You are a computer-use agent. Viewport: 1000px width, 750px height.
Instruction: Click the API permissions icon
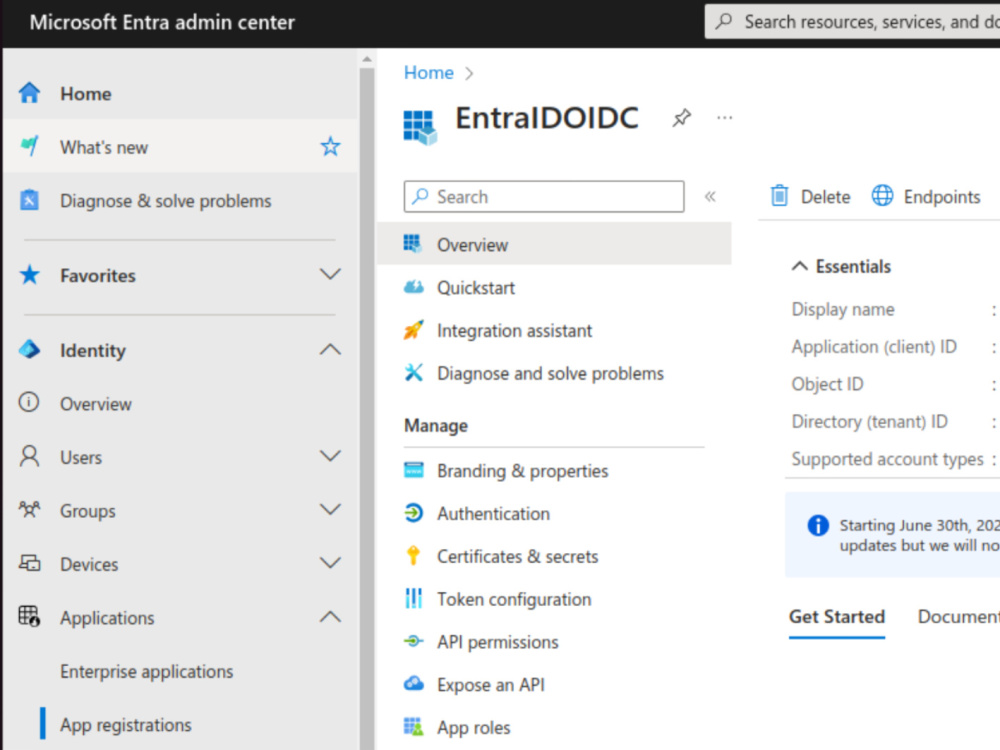pyautogui.click(x=413, y=641)
